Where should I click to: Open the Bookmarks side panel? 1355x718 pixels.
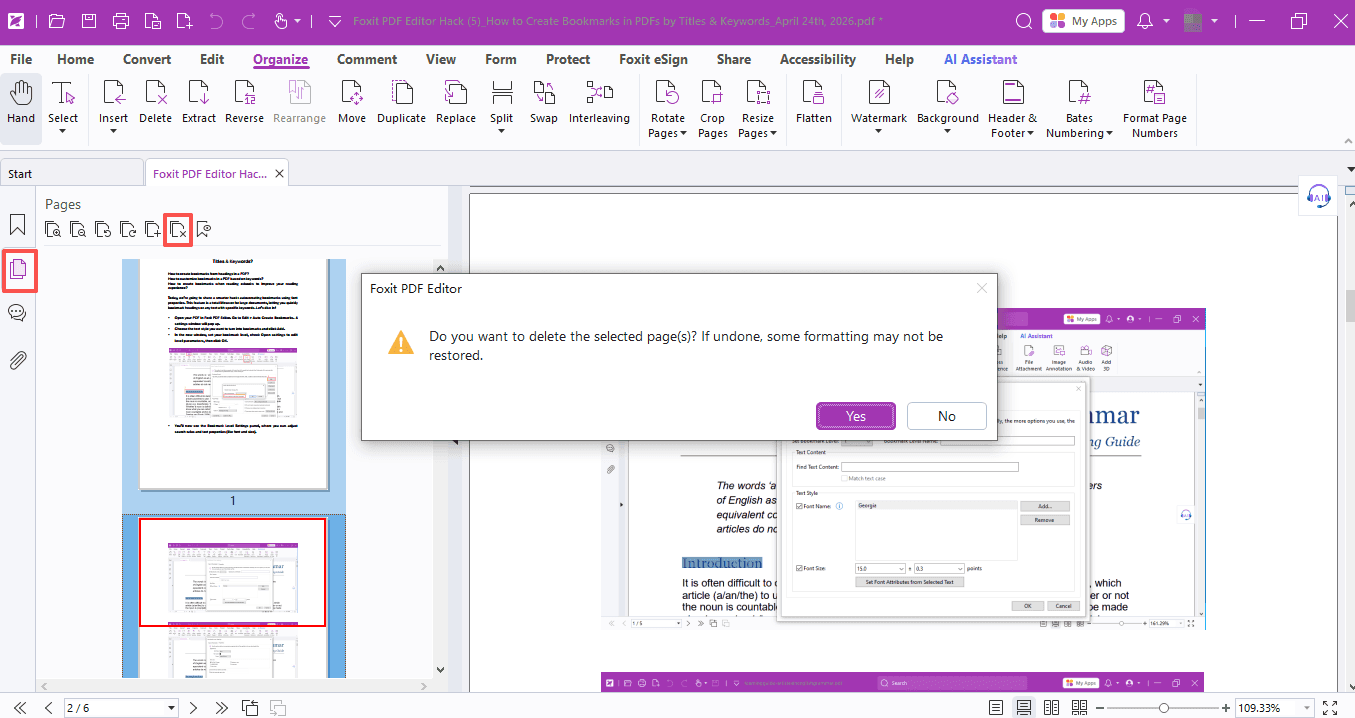(x=17, y=224)
